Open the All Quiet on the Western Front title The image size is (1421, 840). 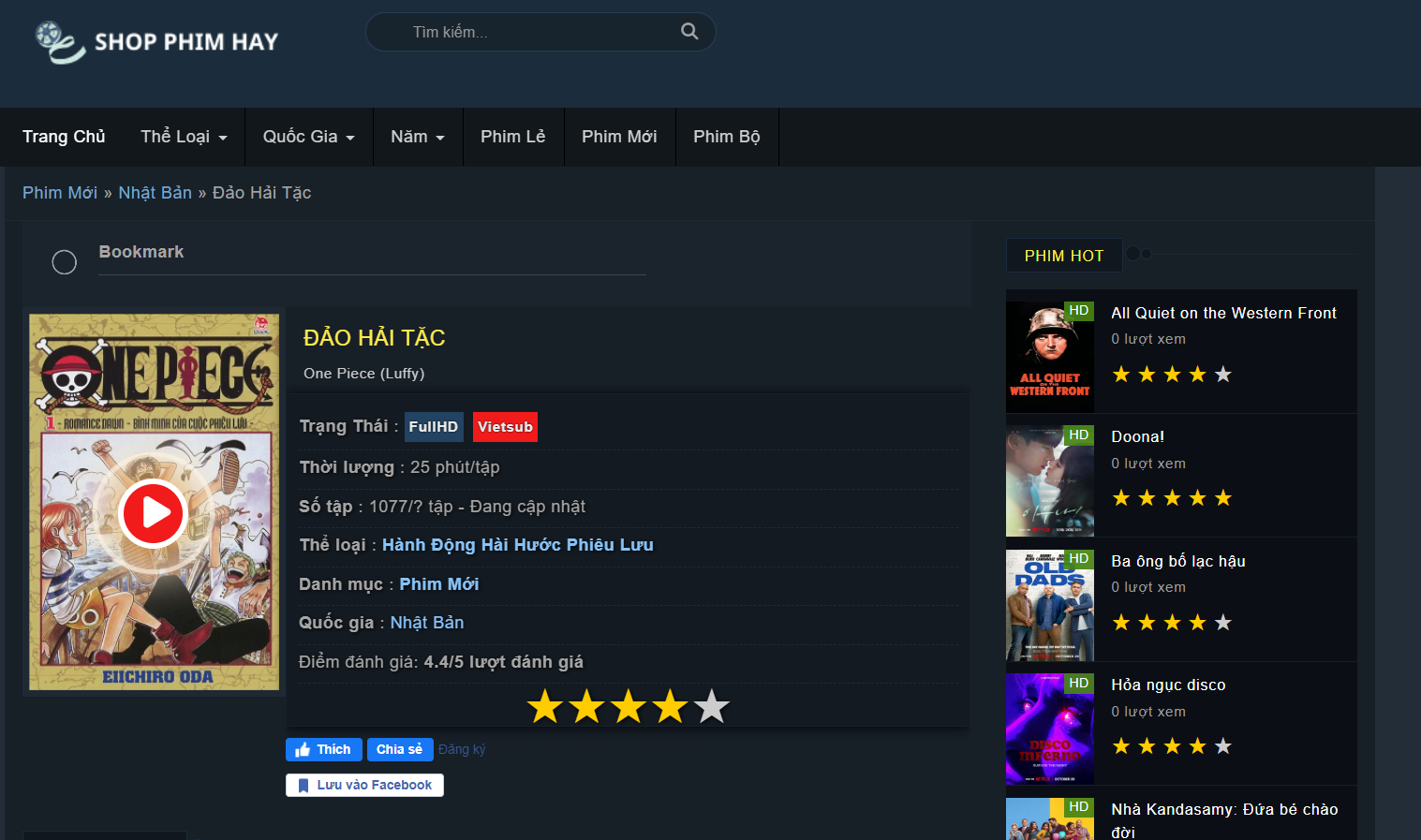click(1224, 313)
